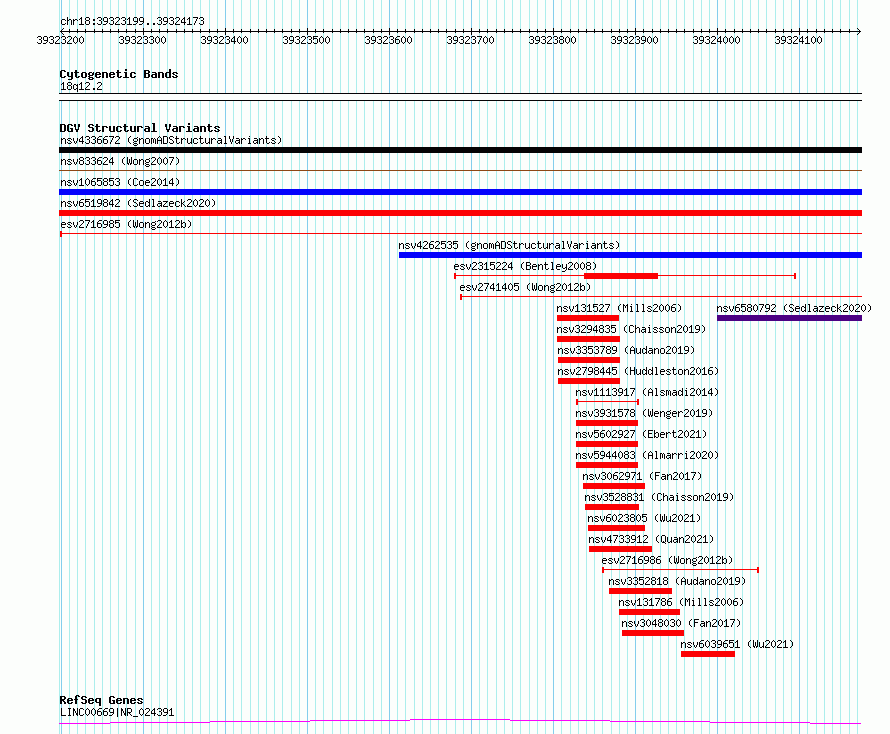The height and width of the screenshot is (734, 890).
Task: Click the magenta LINC00669 gene line
Action: tap(460, 722)
